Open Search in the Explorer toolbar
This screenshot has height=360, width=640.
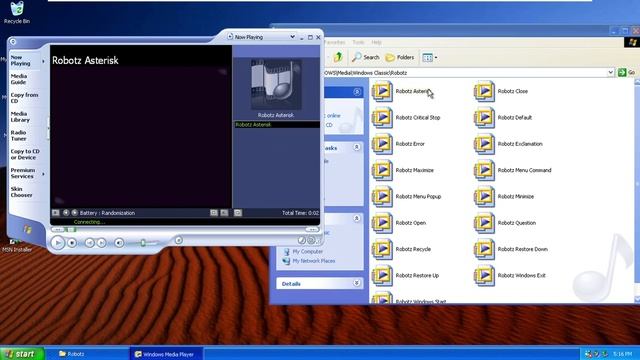[x=366, y=58]
